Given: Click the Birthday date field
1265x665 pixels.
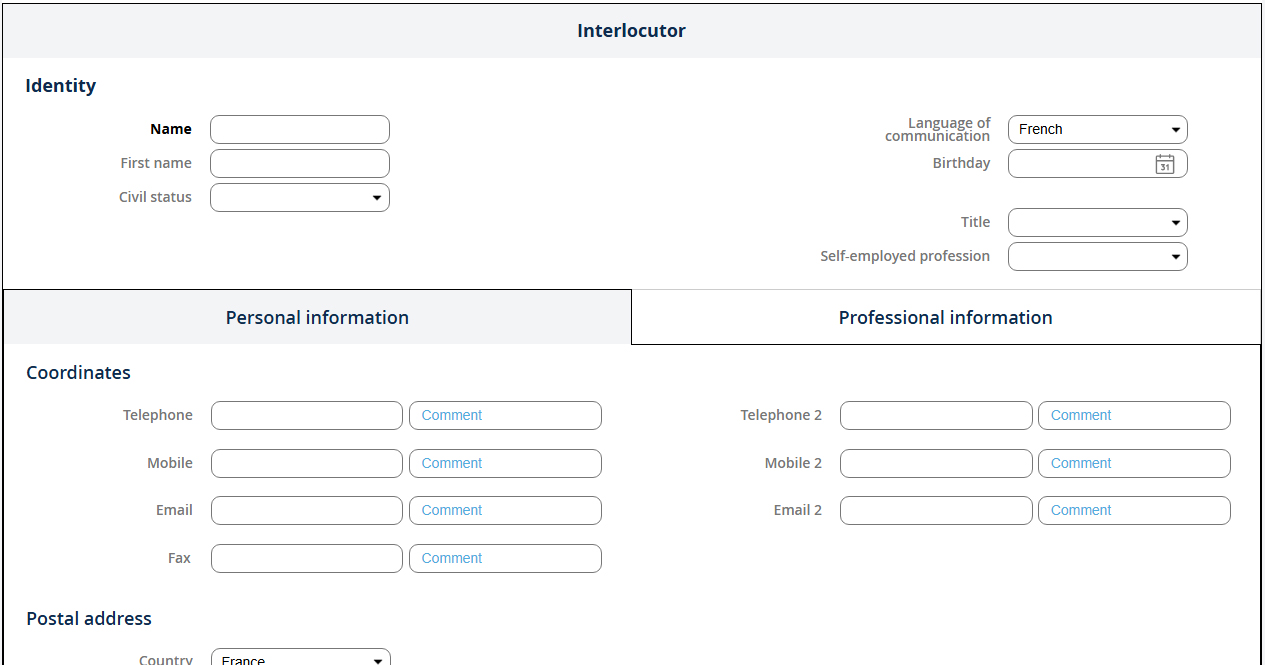Looking at the screenshot, I should point(1080,164).
